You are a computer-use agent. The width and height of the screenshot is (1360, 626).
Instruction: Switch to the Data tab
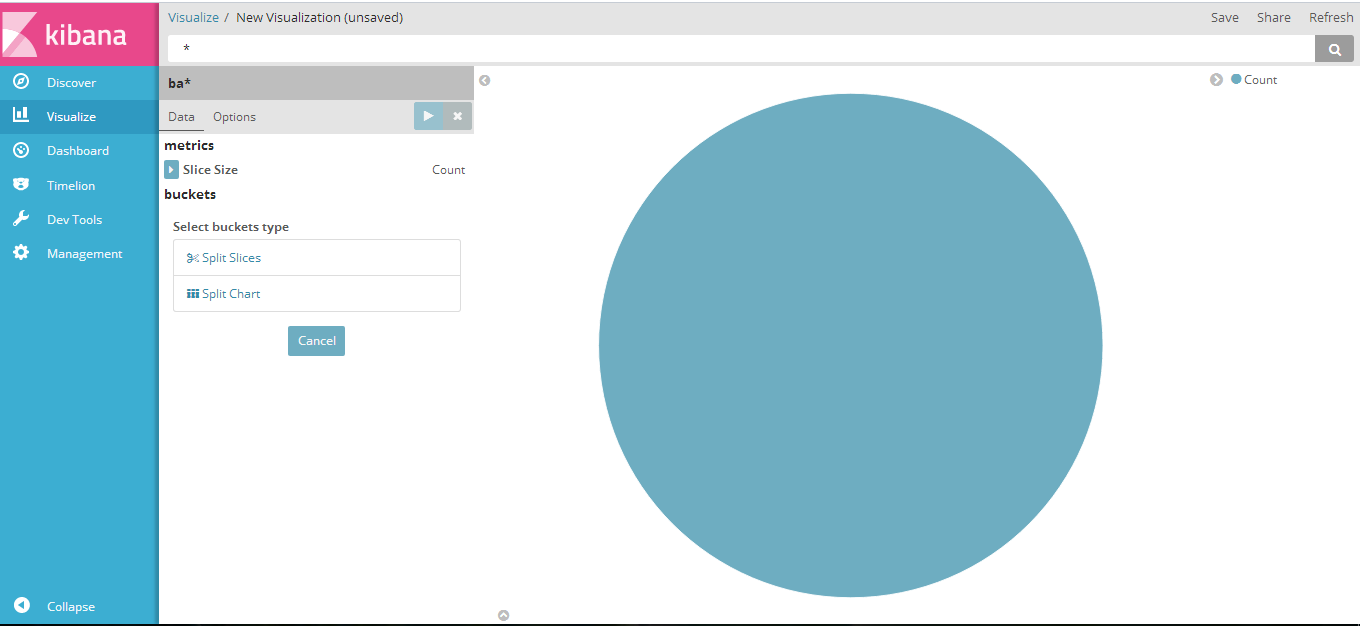[181, 117]
